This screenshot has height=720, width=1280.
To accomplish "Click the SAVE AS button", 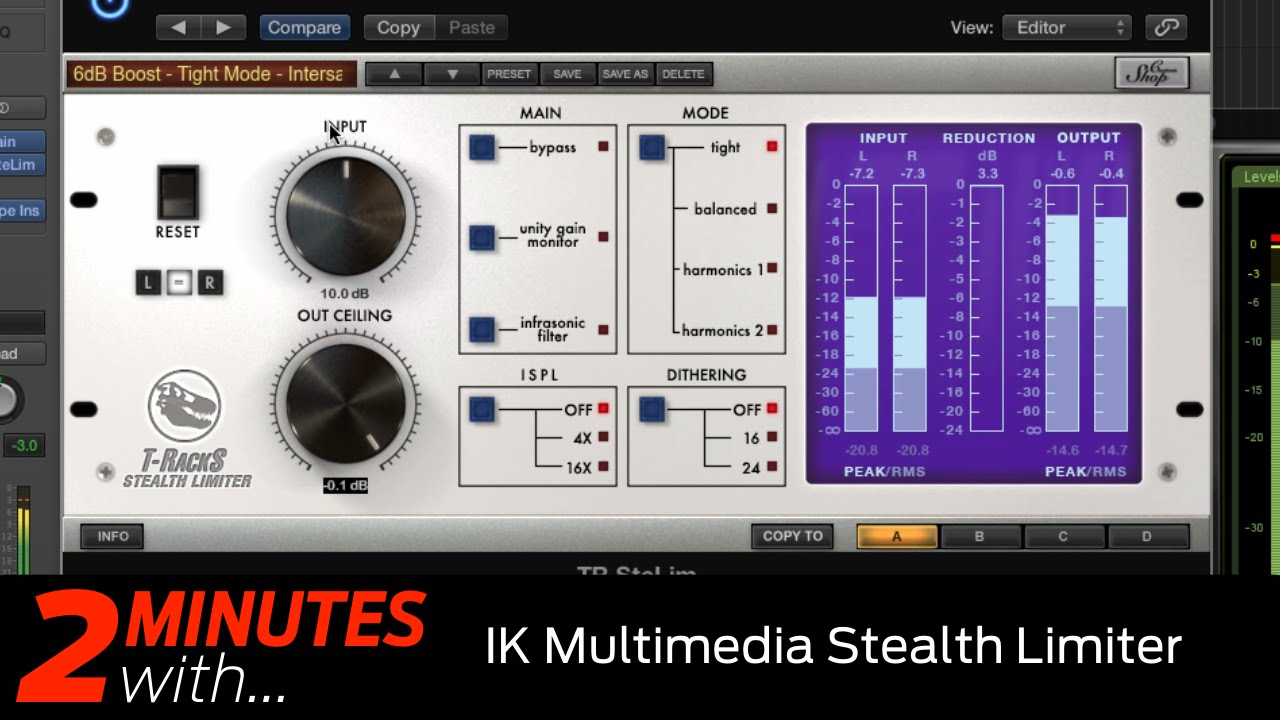I will point(625,74).
